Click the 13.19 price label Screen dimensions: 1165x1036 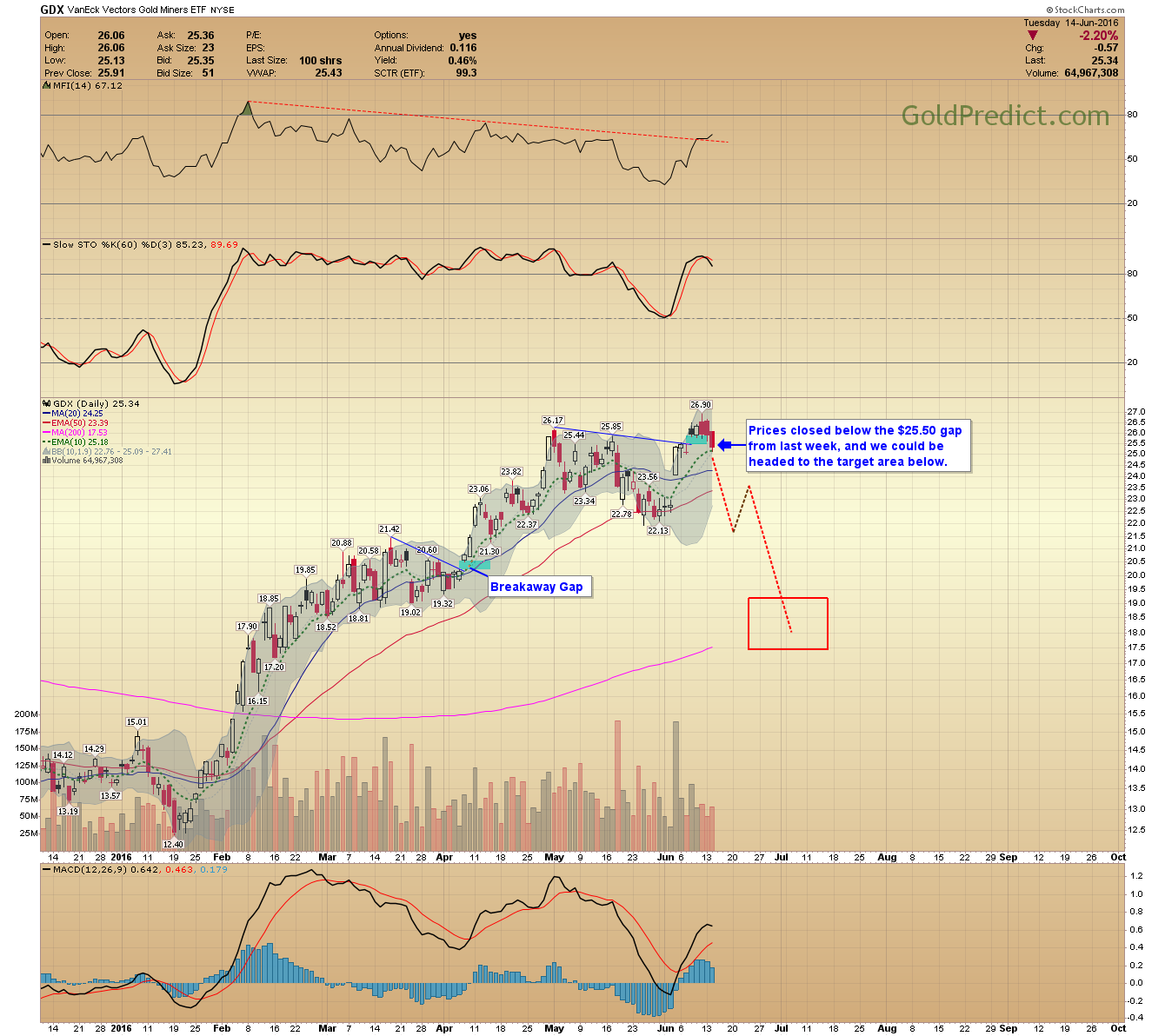pyautogui.click(x=68, y=812)
